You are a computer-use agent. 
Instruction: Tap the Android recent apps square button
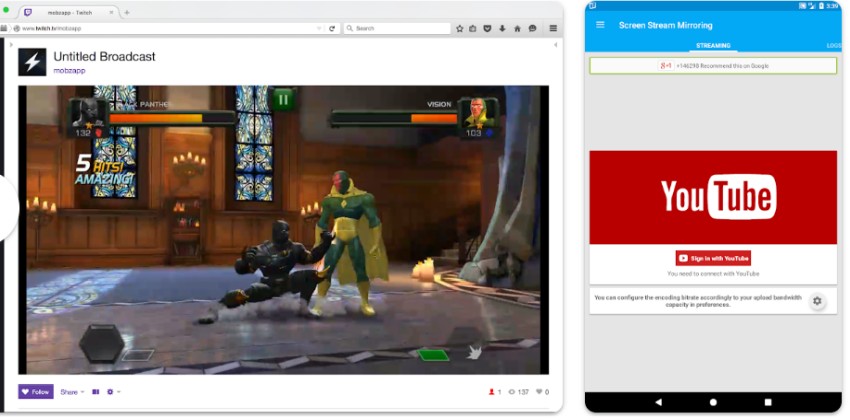768,402
